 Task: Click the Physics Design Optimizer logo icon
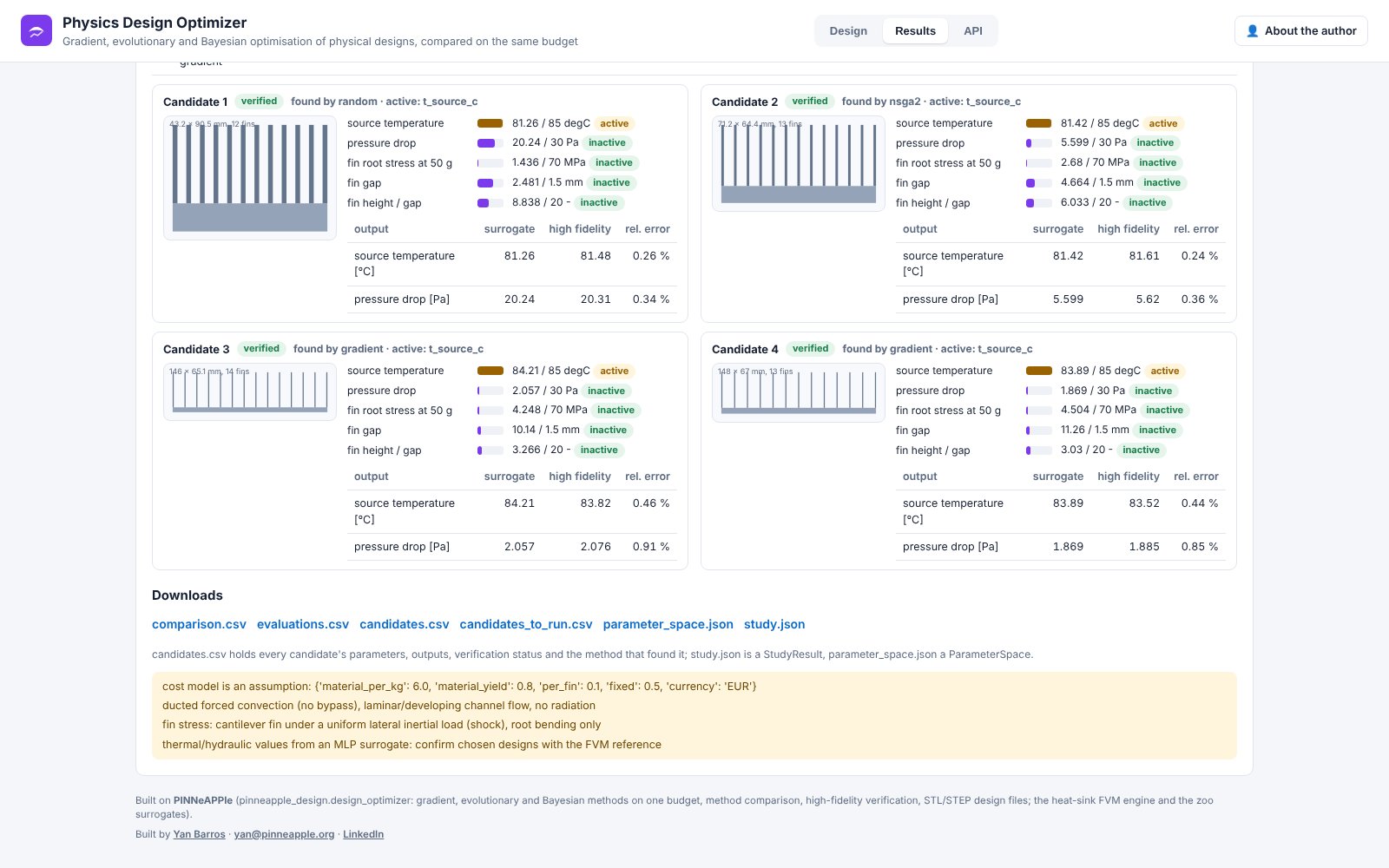36,30
